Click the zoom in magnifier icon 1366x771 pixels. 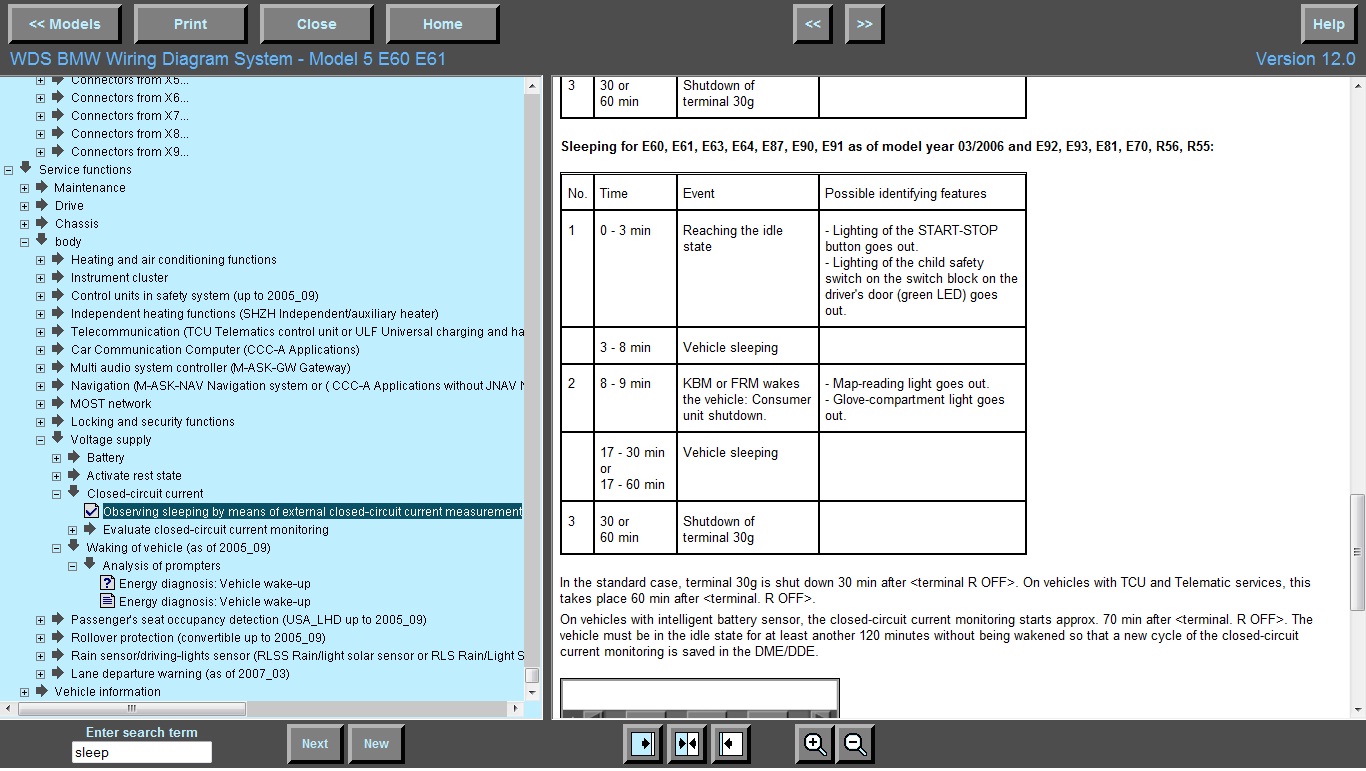click(x=815, y=743)
